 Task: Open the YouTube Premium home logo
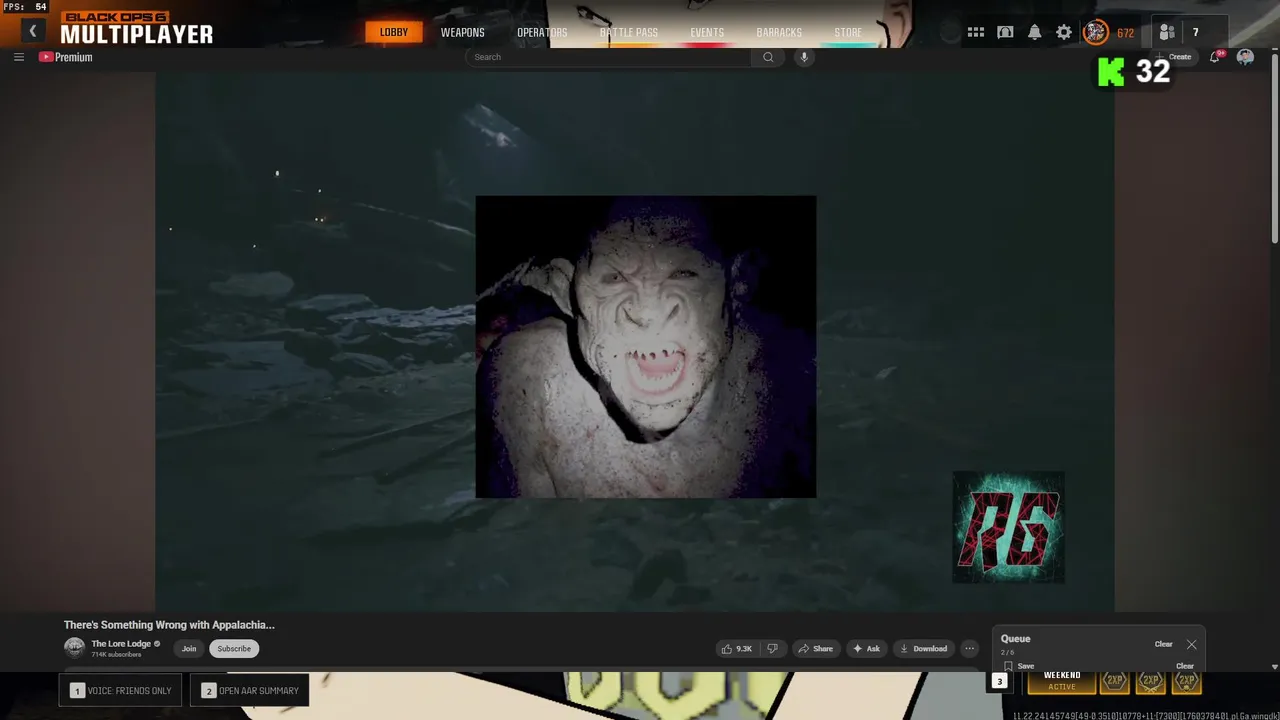pyautogui.click(x=66, y=57)
